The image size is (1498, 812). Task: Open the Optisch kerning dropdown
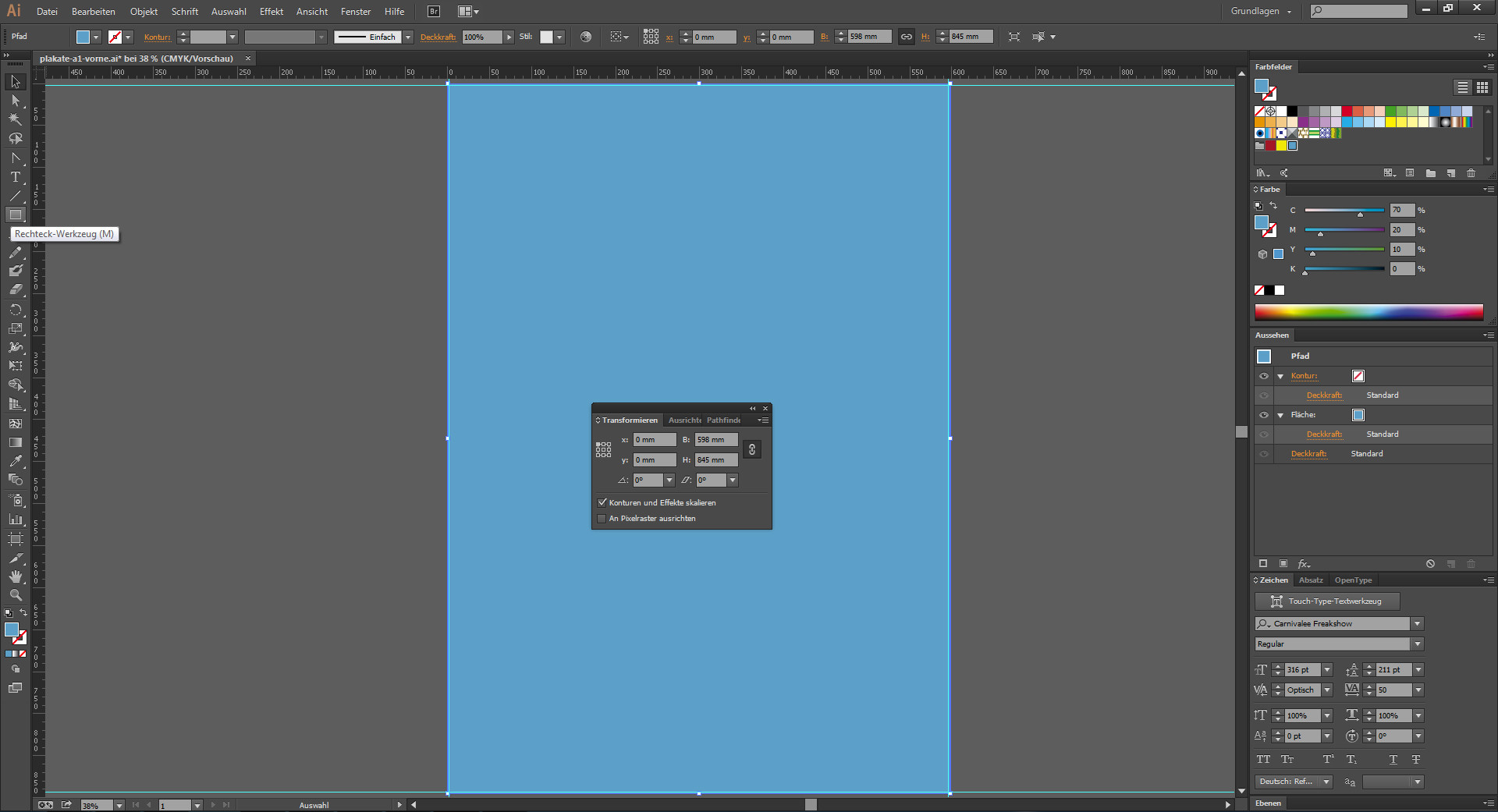(x=1327, y=690)
